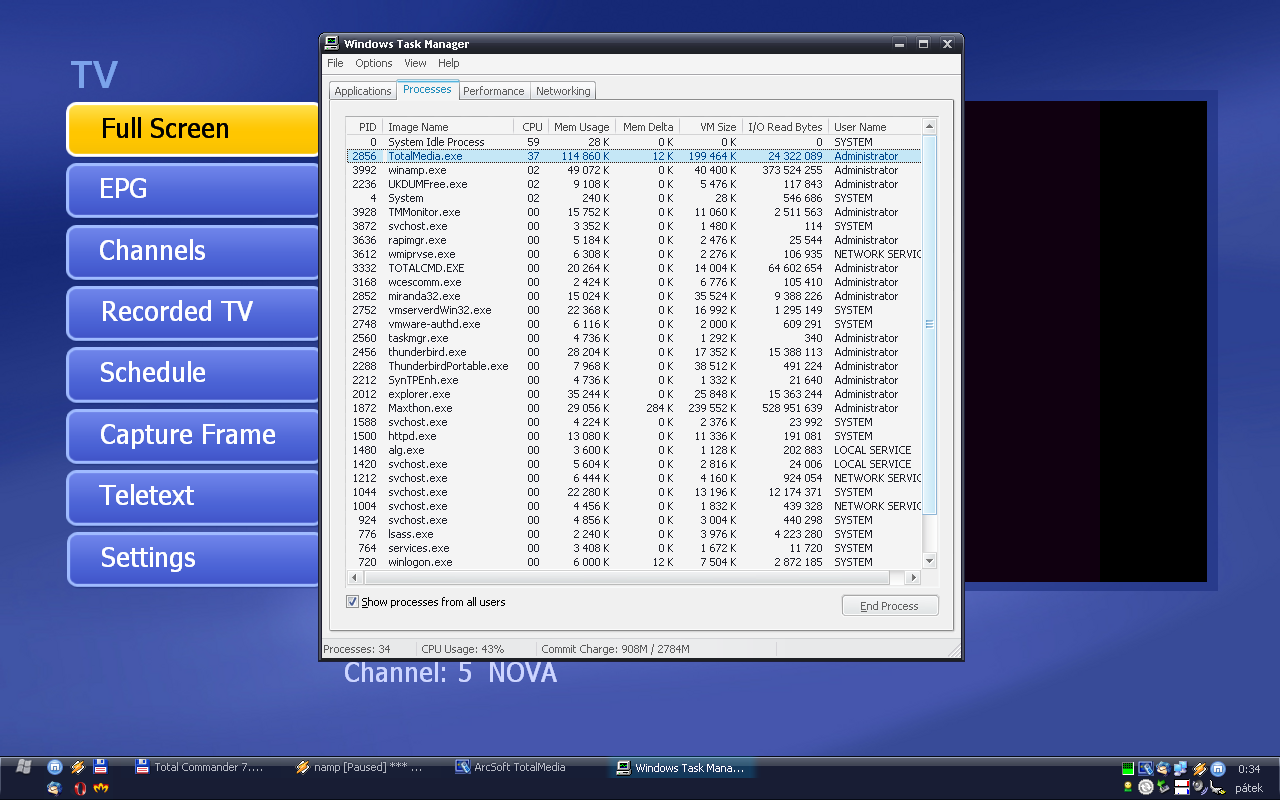Click the TotalMedia remote icon in system tray

[1146, 769]
